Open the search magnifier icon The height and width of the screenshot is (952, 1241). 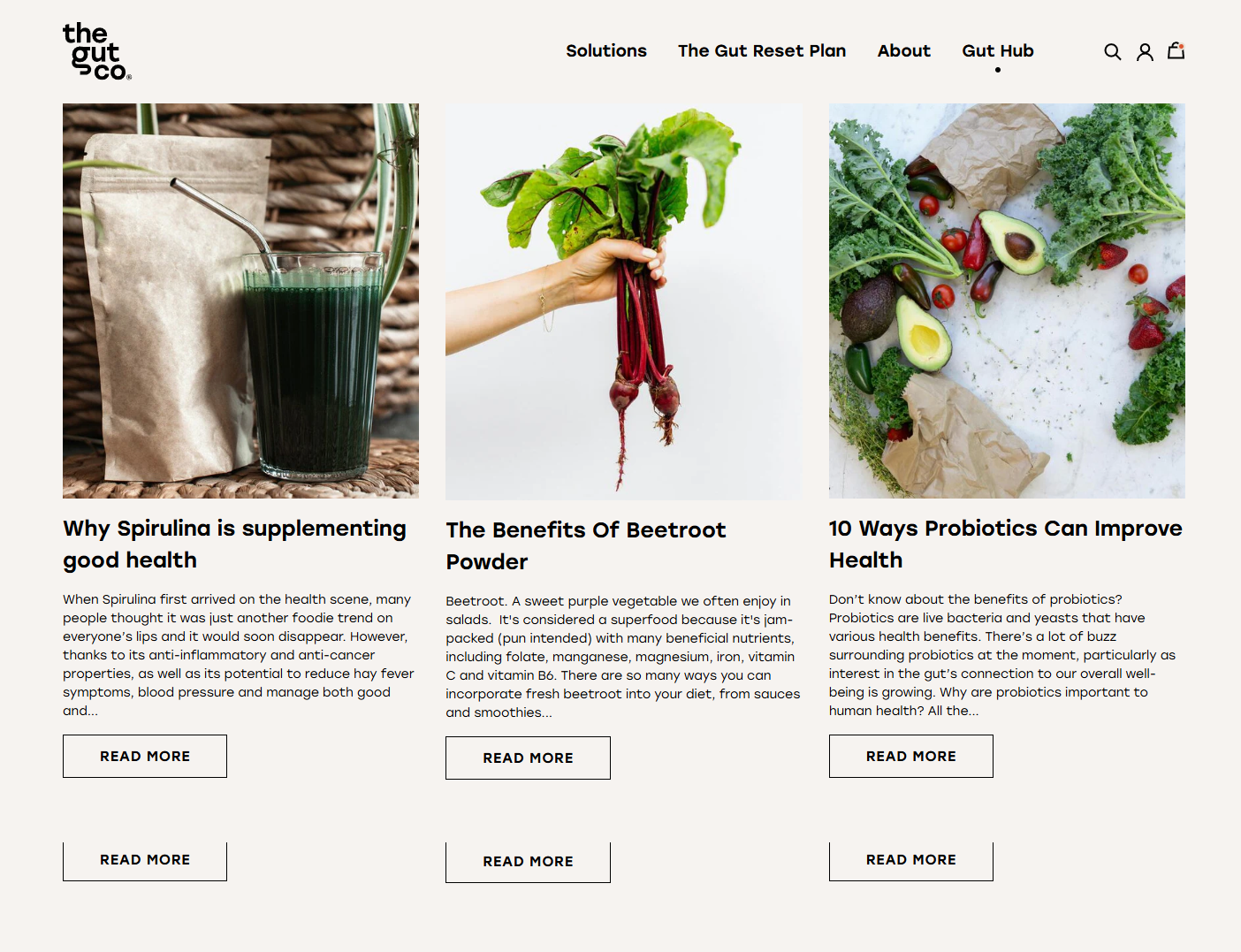coord(1113,52)
